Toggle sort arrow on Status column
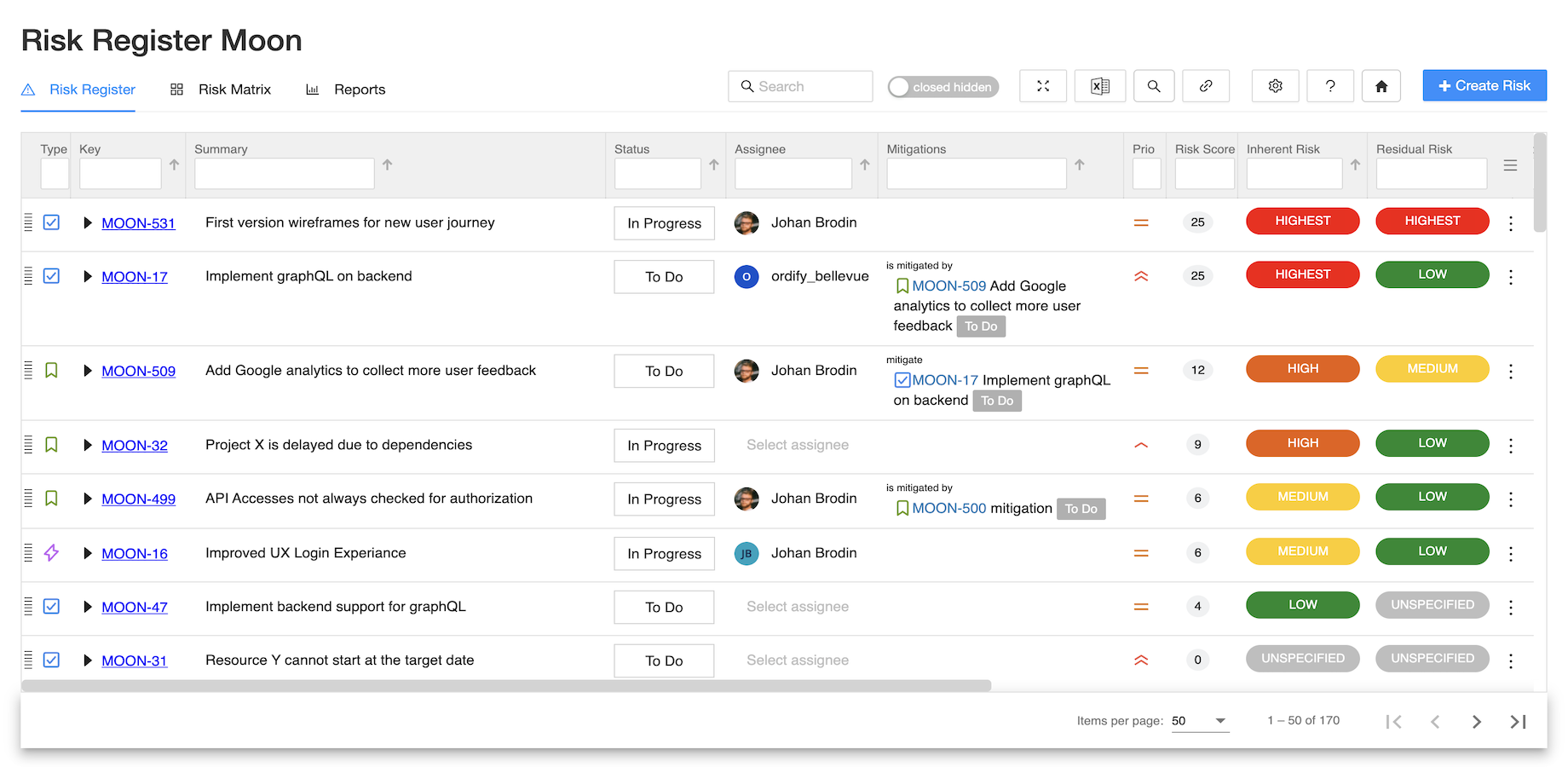Image resolution: width=1568 pixels, height=767 pixels. [714, 165]
